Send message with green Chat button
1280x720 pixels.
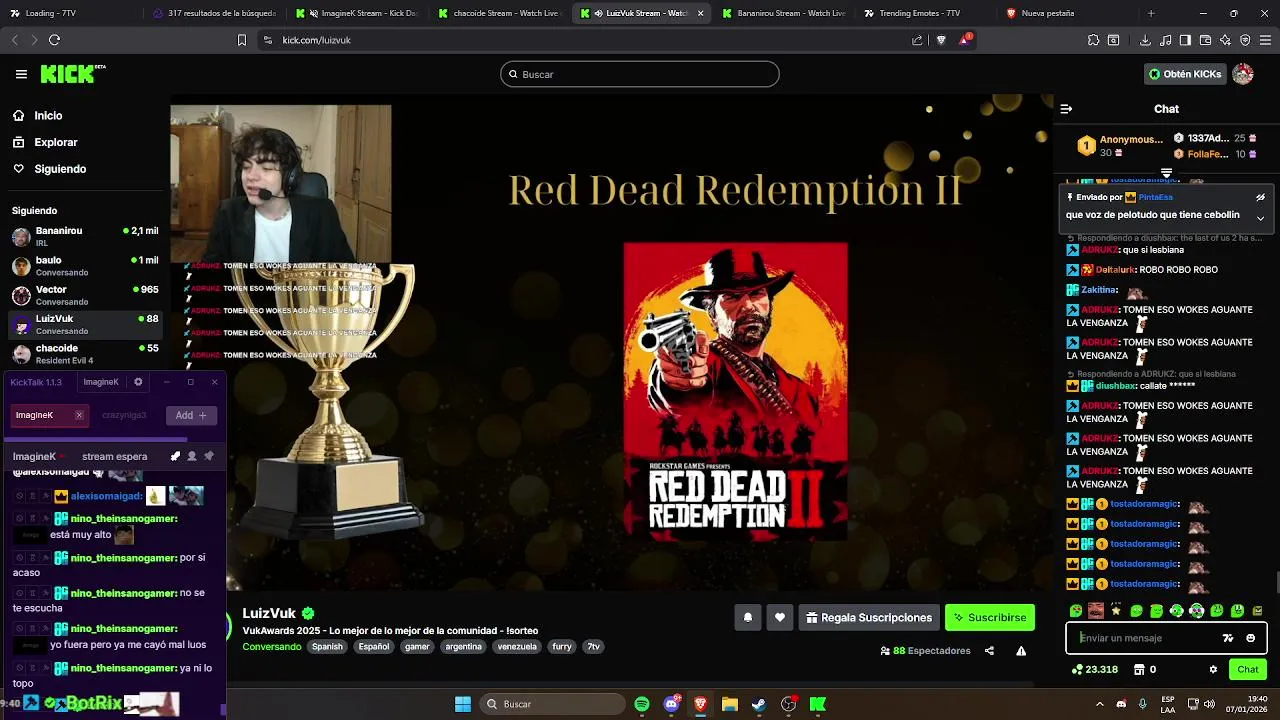1248,670
